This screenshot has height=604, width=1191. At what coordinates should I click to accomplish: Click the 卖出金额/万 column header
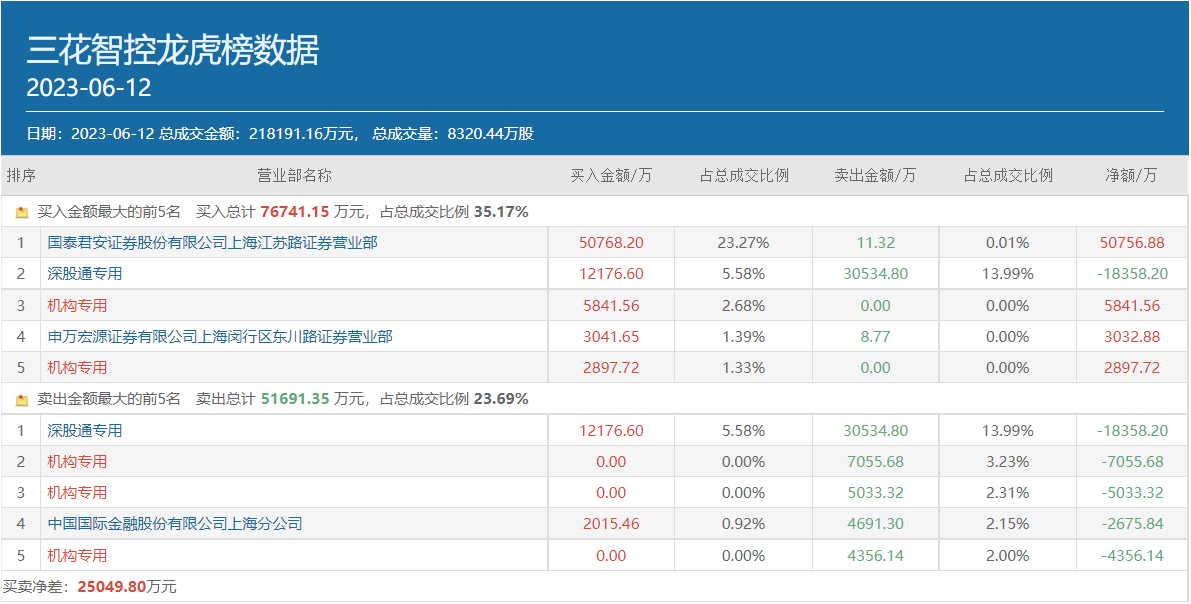click(x=875, y=176)
